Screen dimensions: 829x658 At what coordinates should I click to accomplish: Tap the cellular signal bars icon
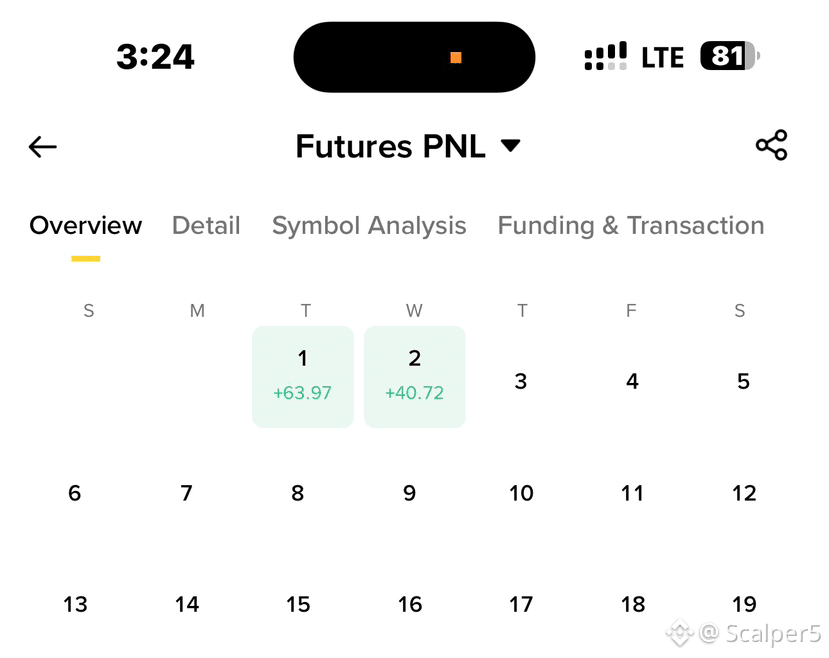tap(605, 56)
